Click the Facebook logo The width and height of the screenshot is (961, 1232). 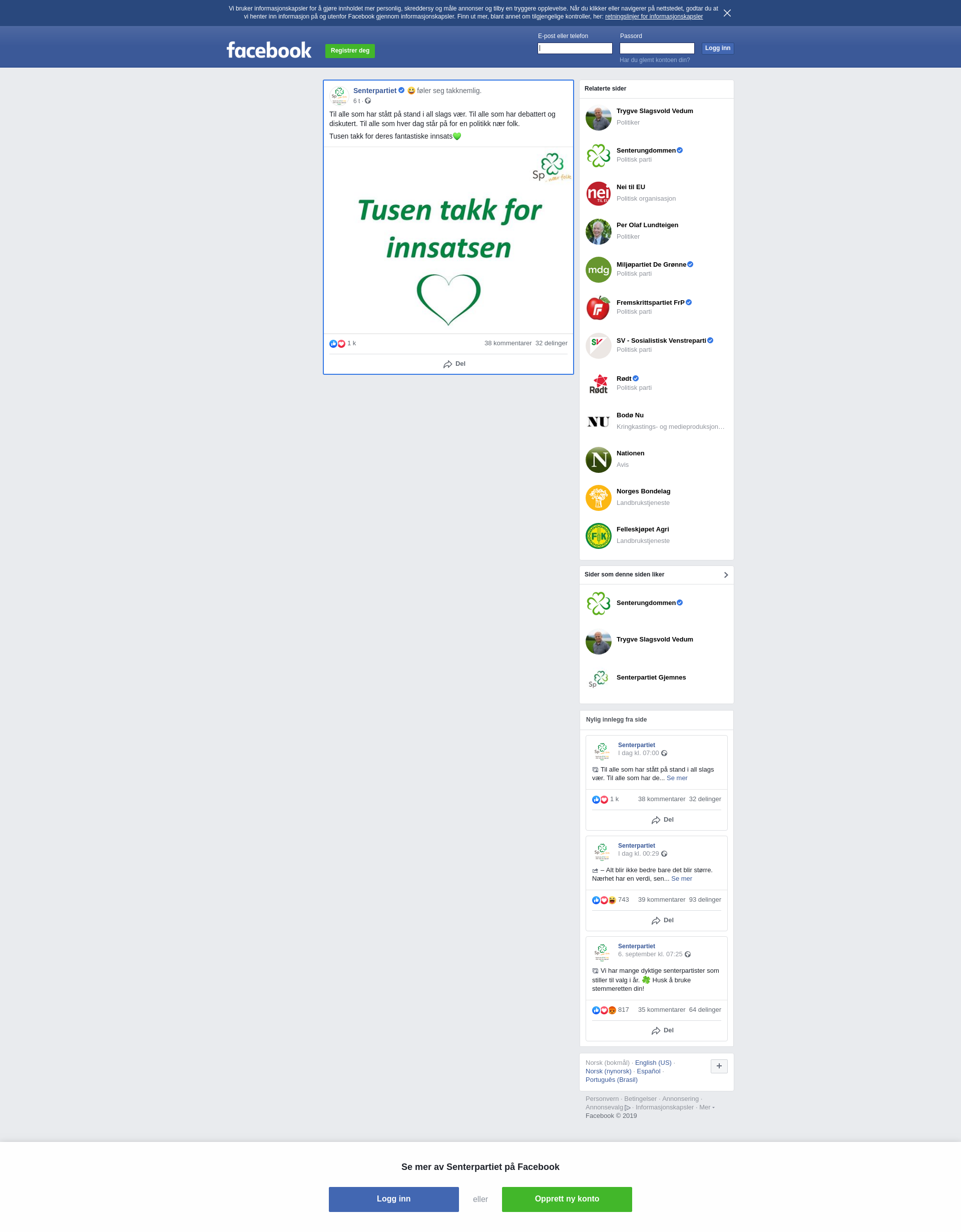coord(269,50)
